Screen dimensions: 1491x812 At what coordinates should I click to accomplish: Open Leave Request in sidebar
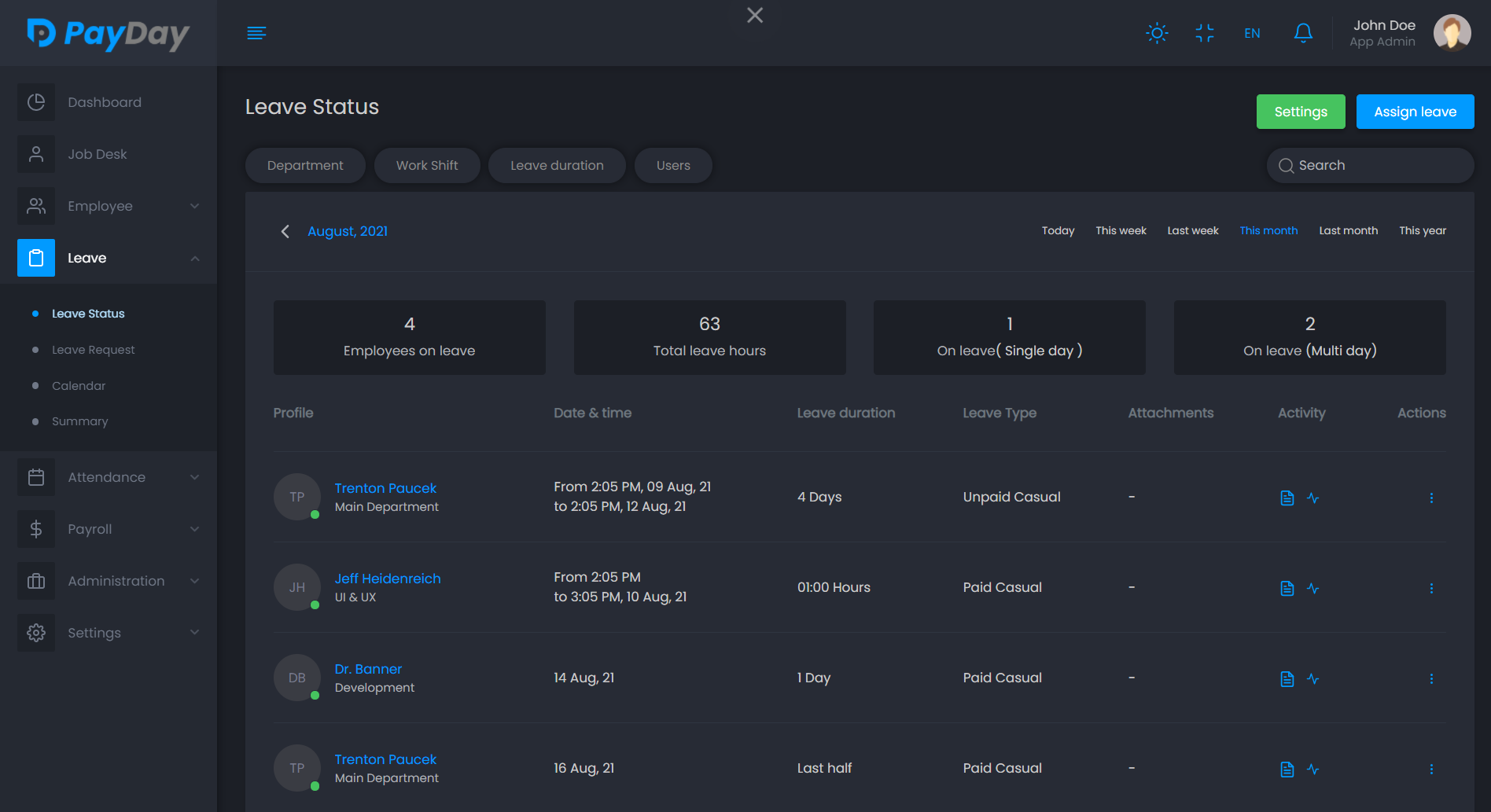point(93,350)
